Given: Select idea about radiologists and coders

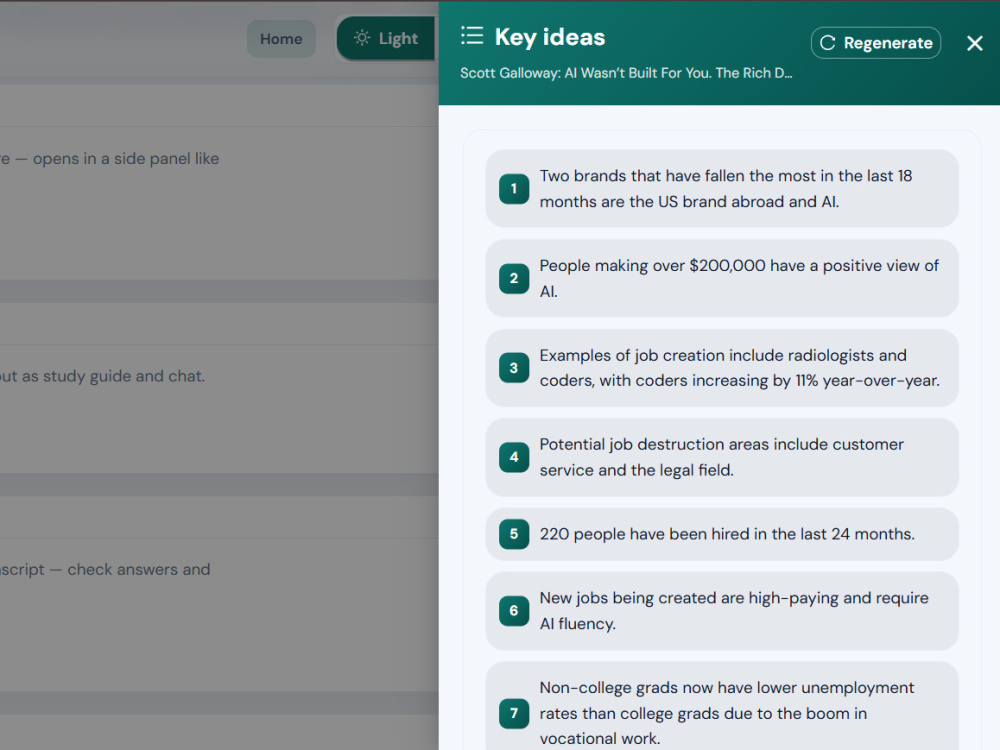Looking at the screenshot, I should tap(722, 368).
